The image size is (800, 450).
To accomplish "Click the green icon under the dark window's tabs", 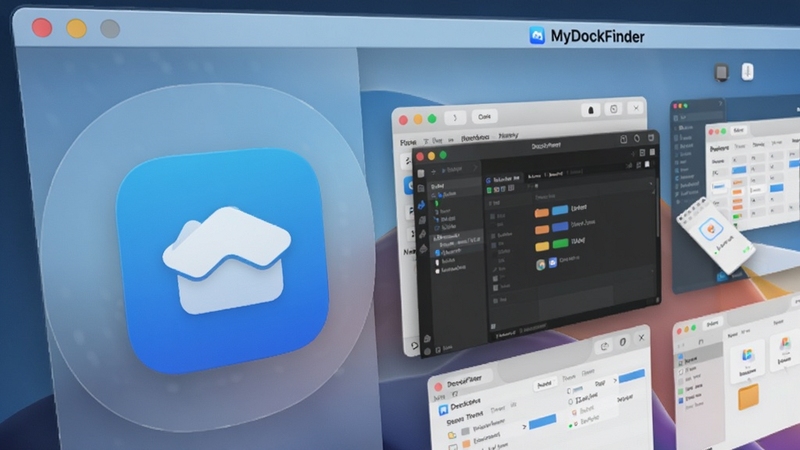I will [489, 190].
